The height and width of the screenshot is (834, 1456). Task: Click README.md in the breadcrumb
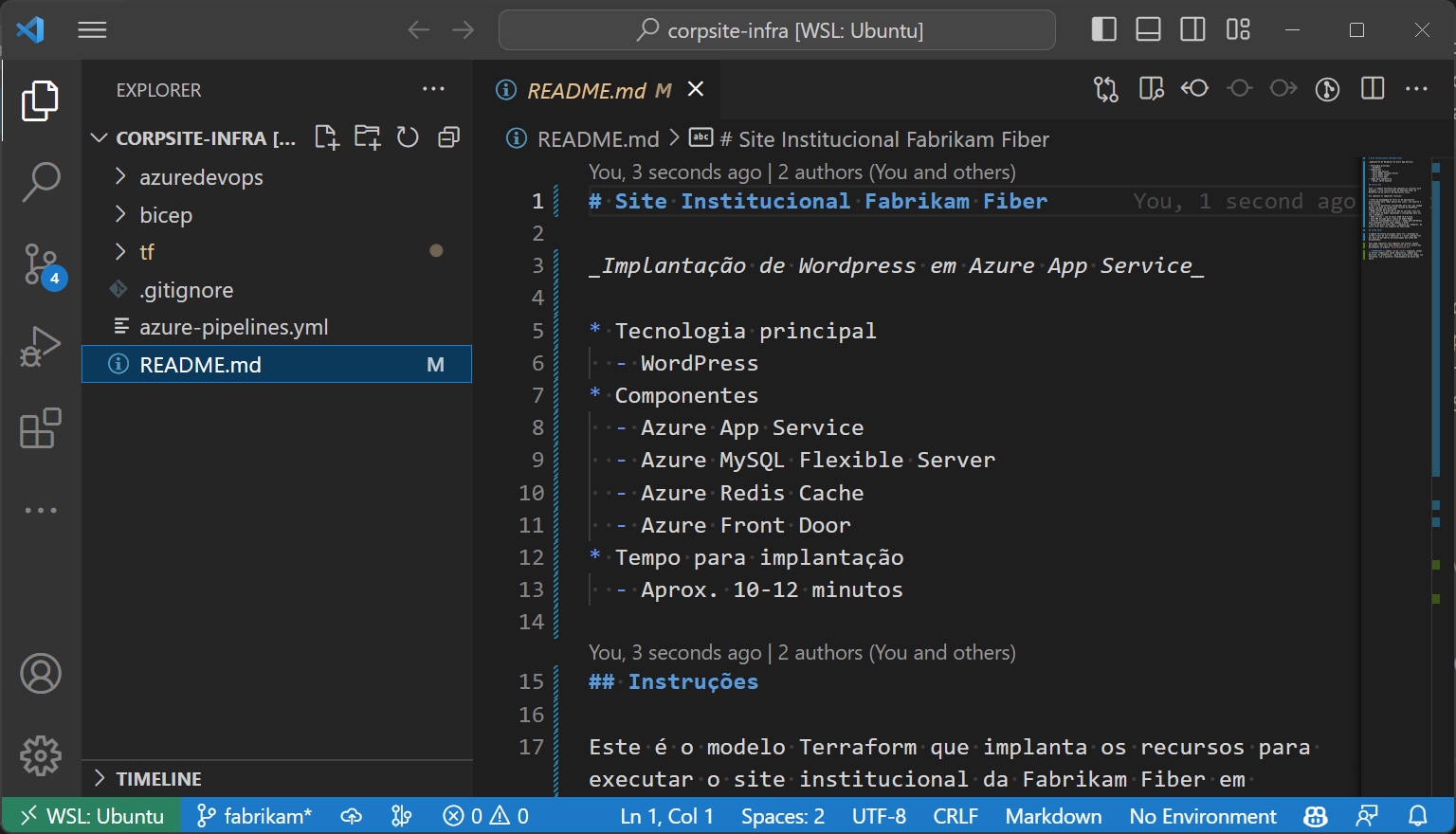point(598,139)
